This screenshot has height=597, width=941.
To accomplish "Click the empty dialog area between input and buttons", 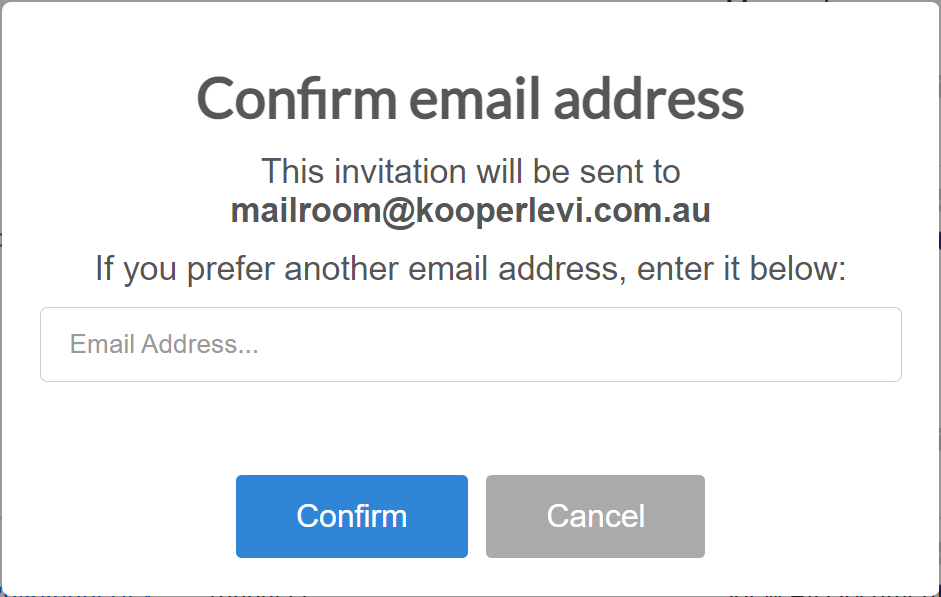I will pyautogui.click(x=470, y=428).
